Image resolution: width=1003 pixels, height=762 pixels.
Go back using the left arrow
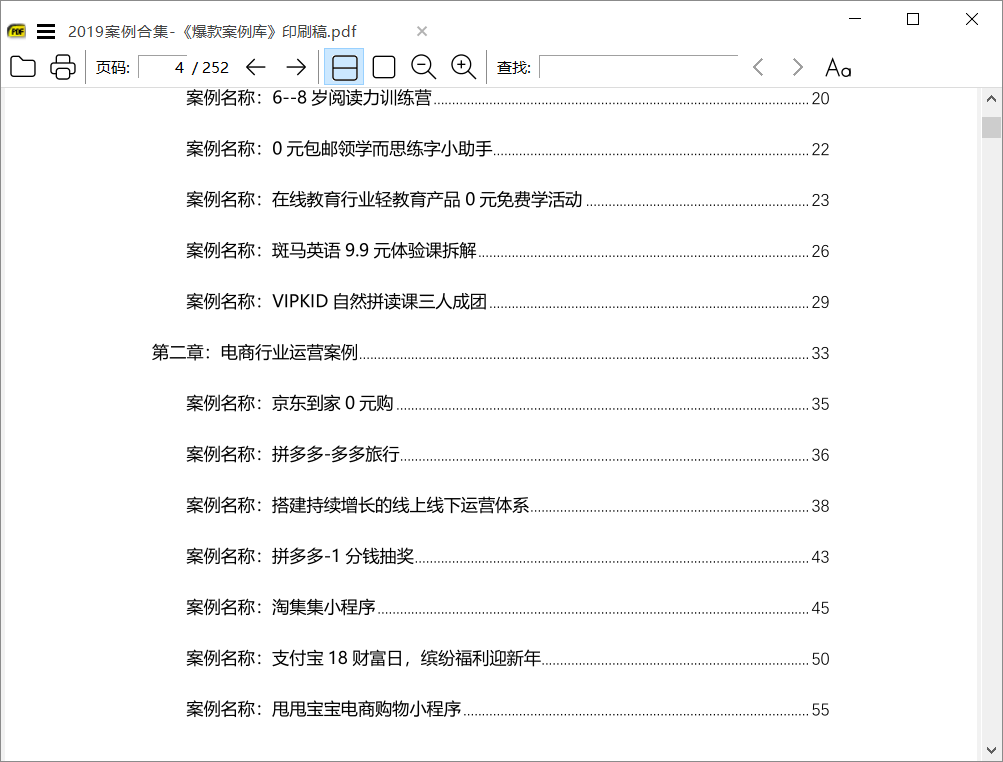click(x=257, y=66)
